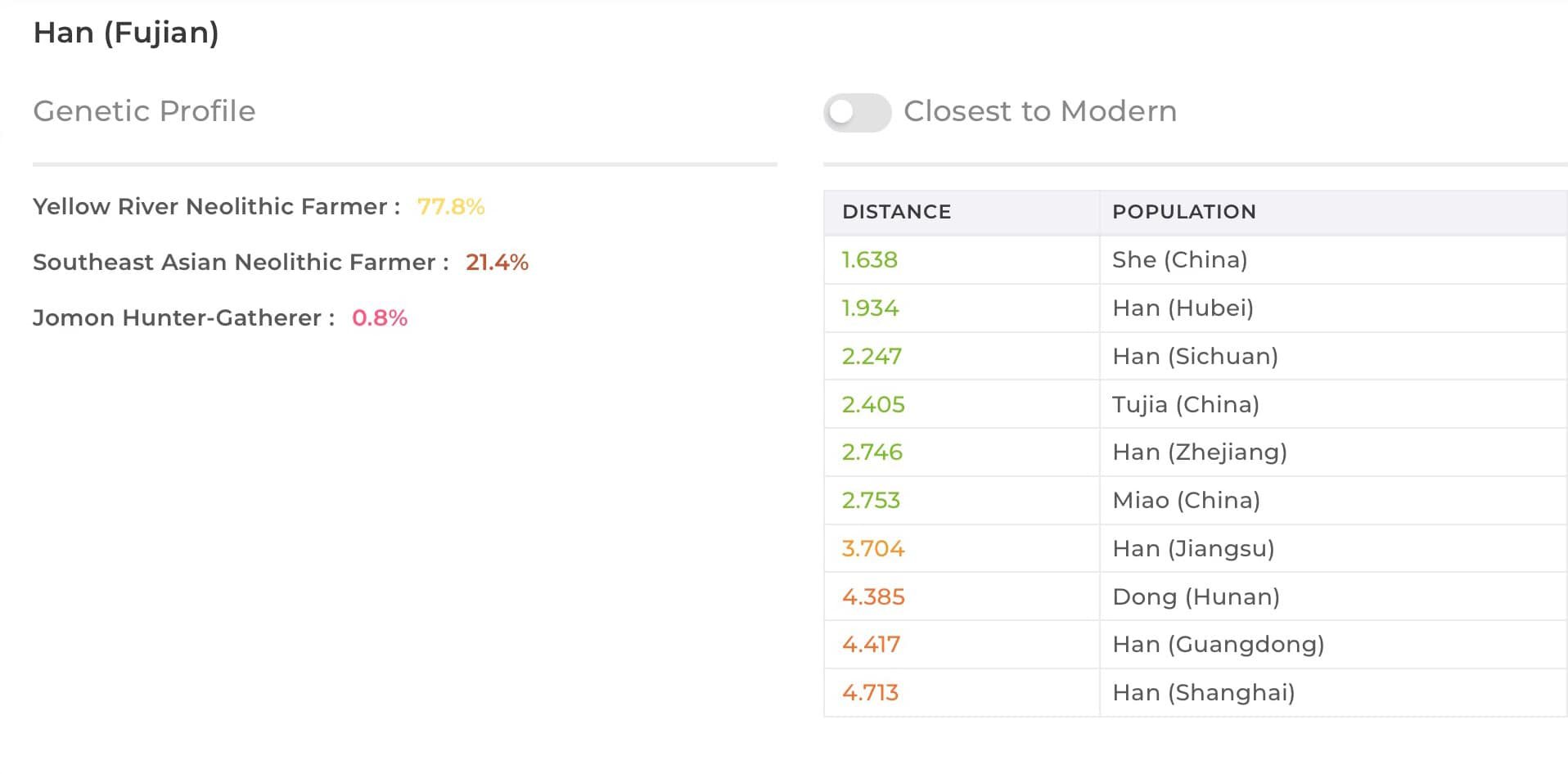Click the 1.638 distance value
1568x774 pixels.
[x=870, y=260]
